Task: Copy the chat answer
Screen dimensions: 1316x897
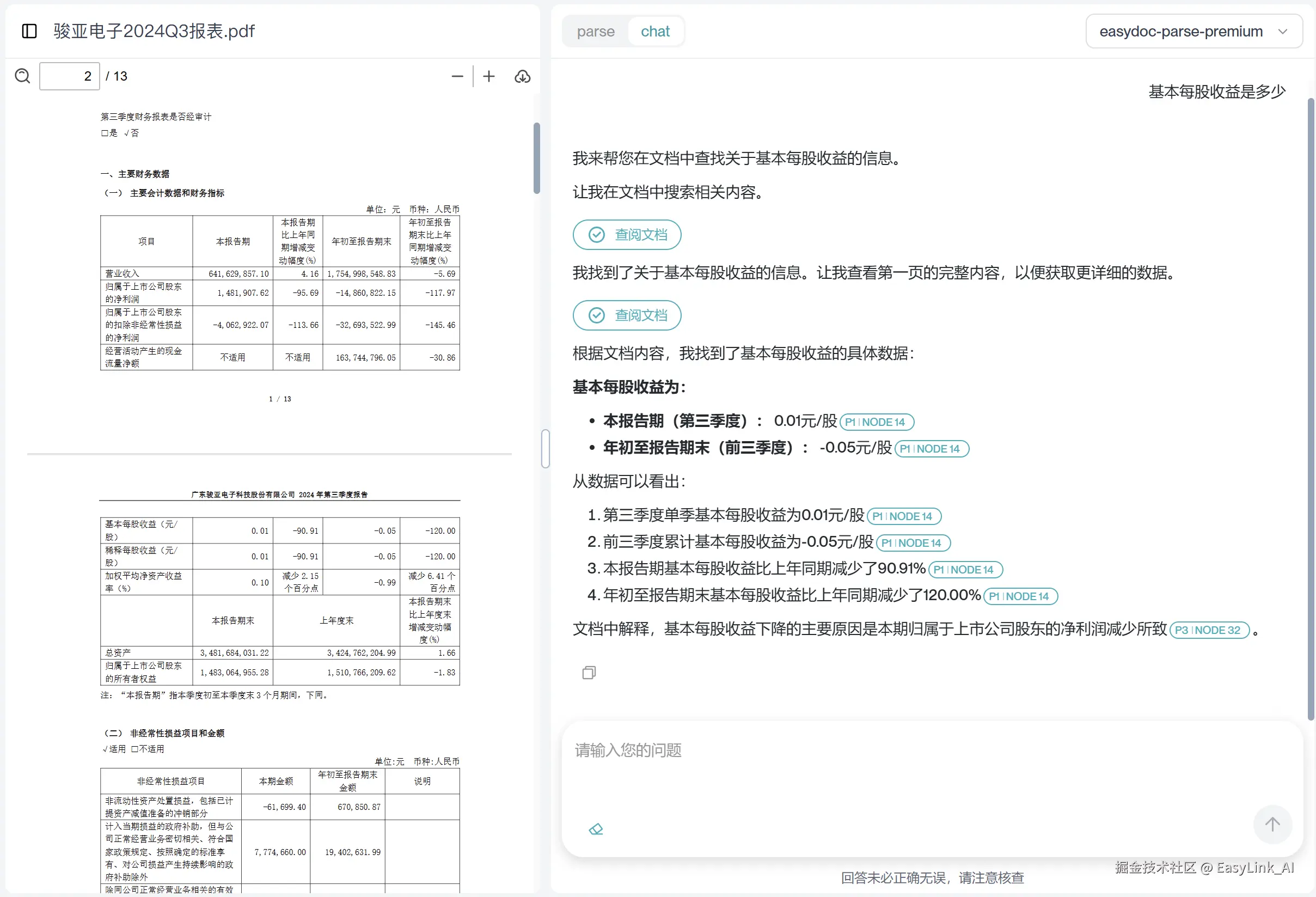Action: click(589, 672)
